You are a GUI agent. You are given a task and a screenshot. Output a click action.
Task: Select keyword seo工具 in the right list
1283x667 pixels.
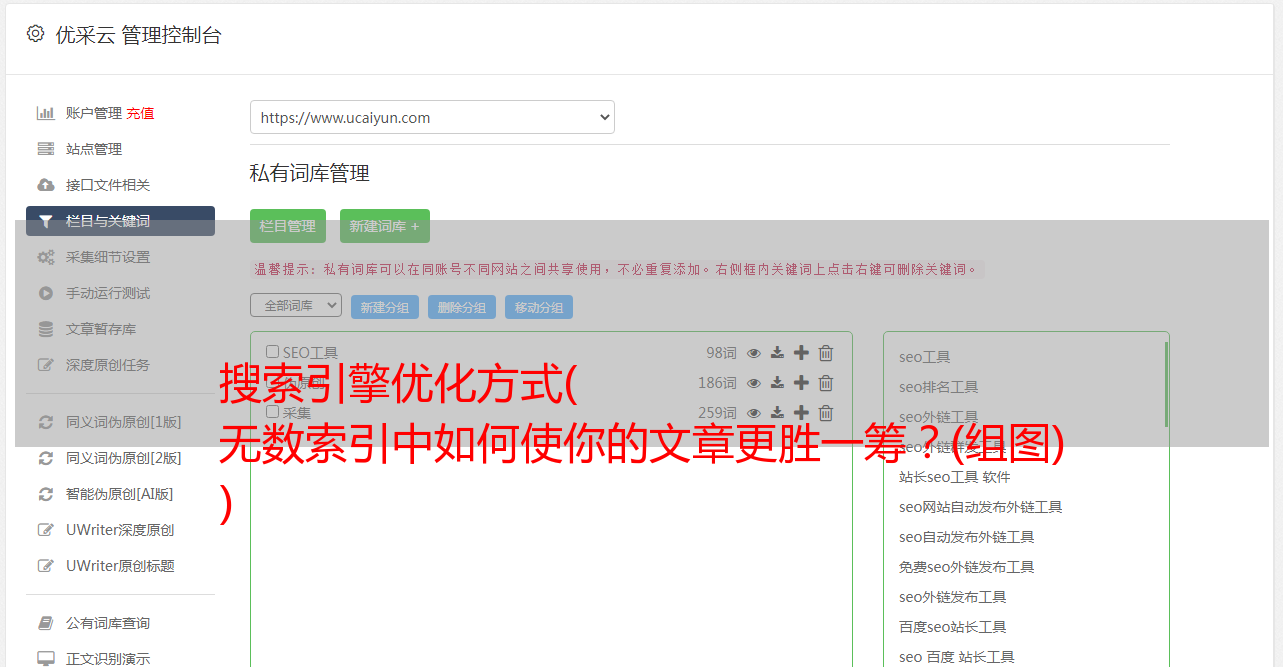pyautogui.click(x=924, y=357)
